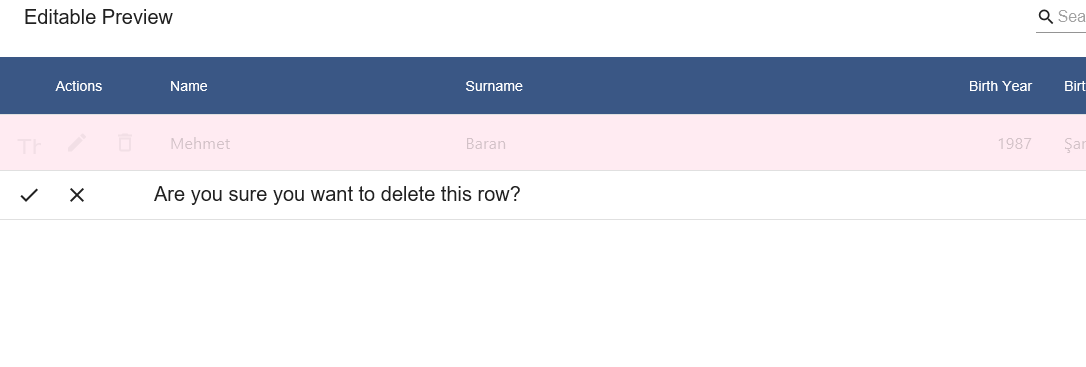Click the pink highlighted row background
The height and width of the screenshot is (367, 1086).
point(543,142)
